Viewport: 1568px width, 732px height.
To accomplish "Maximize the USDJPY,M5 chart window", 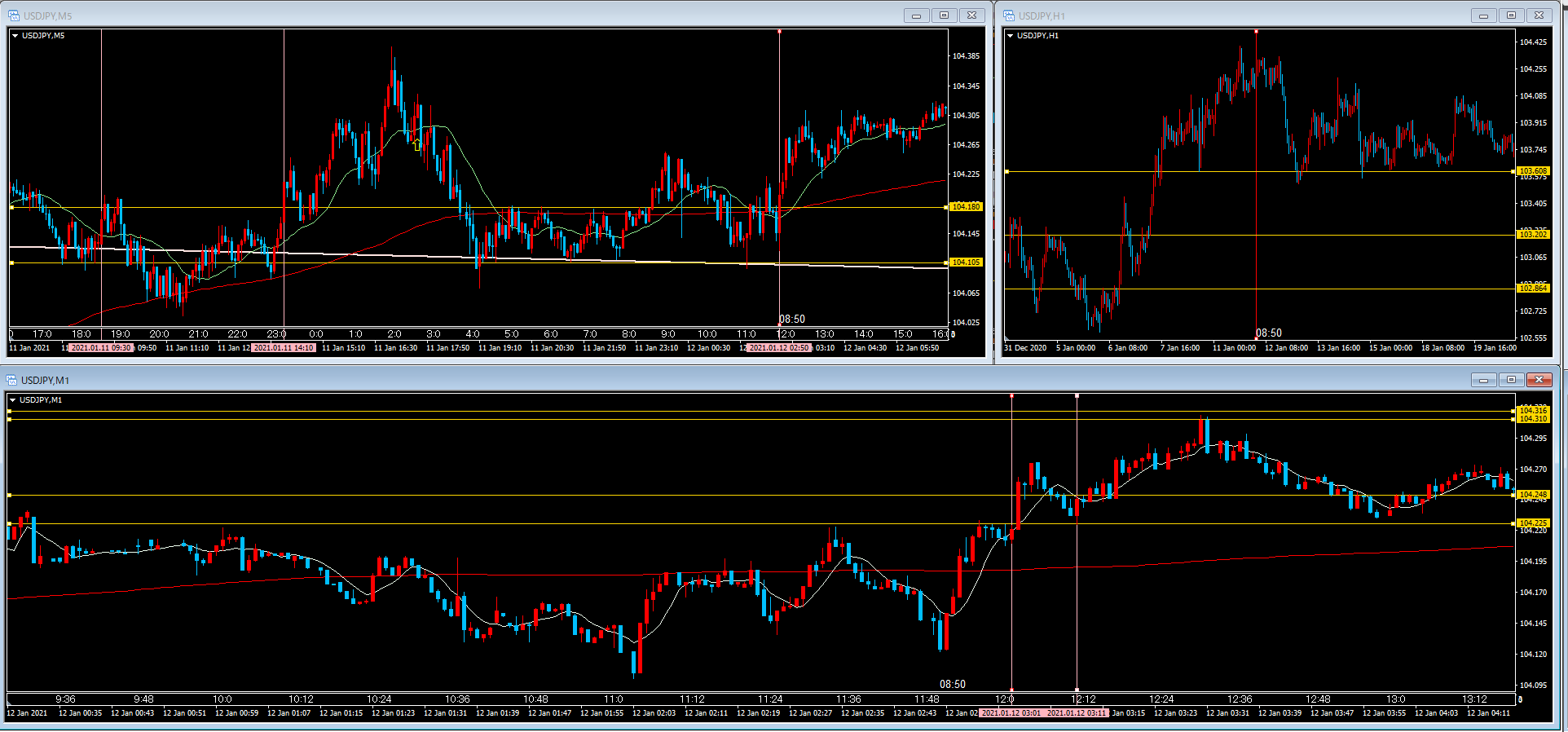I will [944, 15].
